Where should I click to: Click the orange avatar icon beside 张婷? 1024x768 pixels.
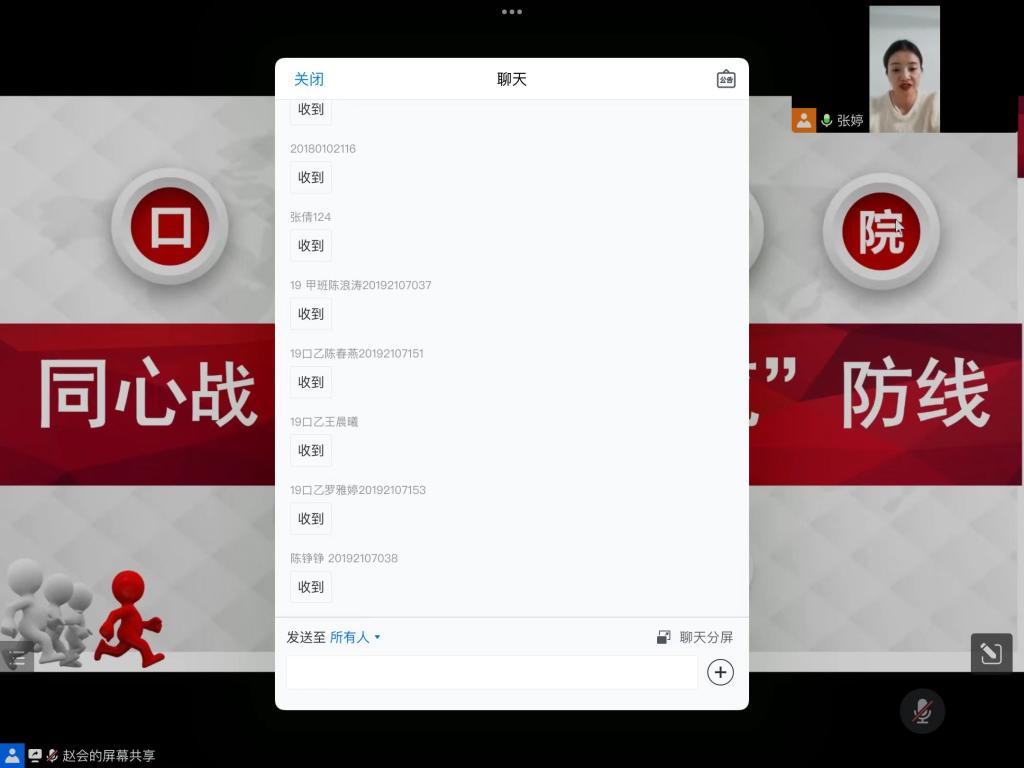804,120
